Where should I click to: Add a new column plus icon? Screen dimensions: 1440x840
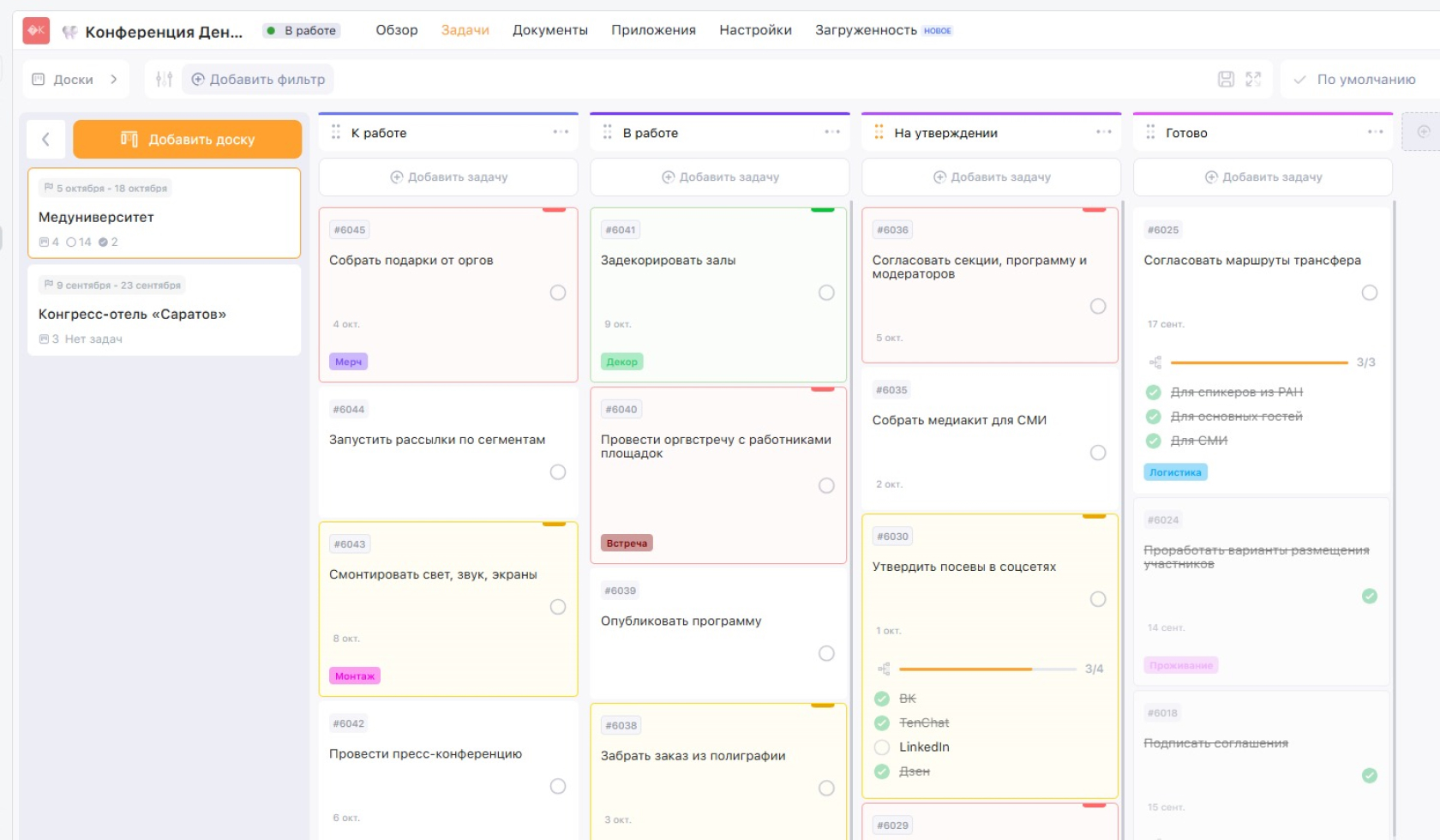click(x=1424, y=131)
